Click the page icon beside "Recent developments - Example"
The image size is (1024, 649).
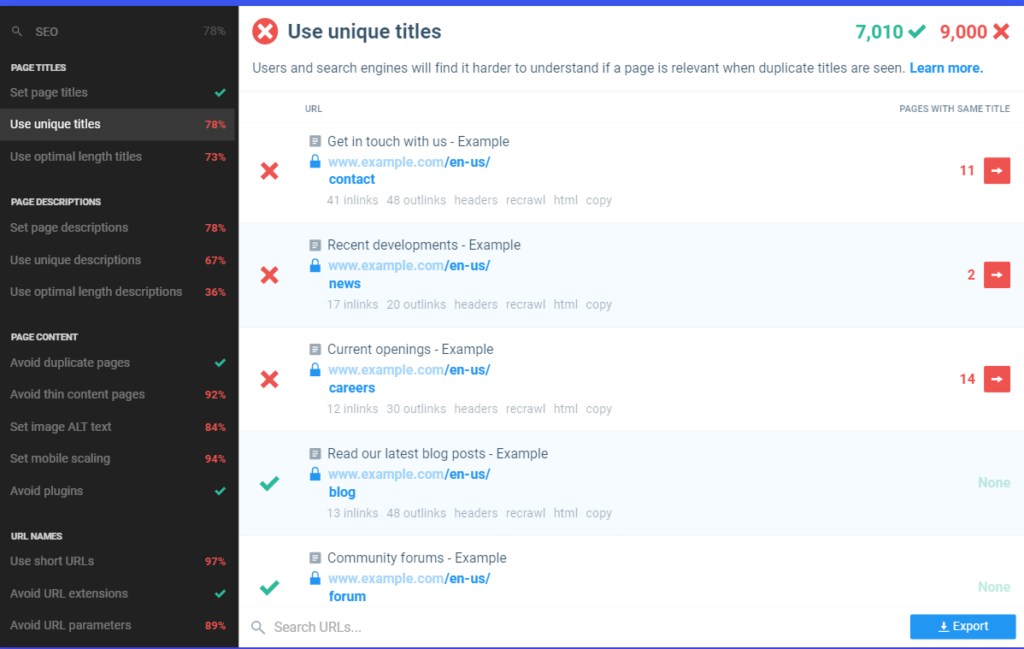314,245
